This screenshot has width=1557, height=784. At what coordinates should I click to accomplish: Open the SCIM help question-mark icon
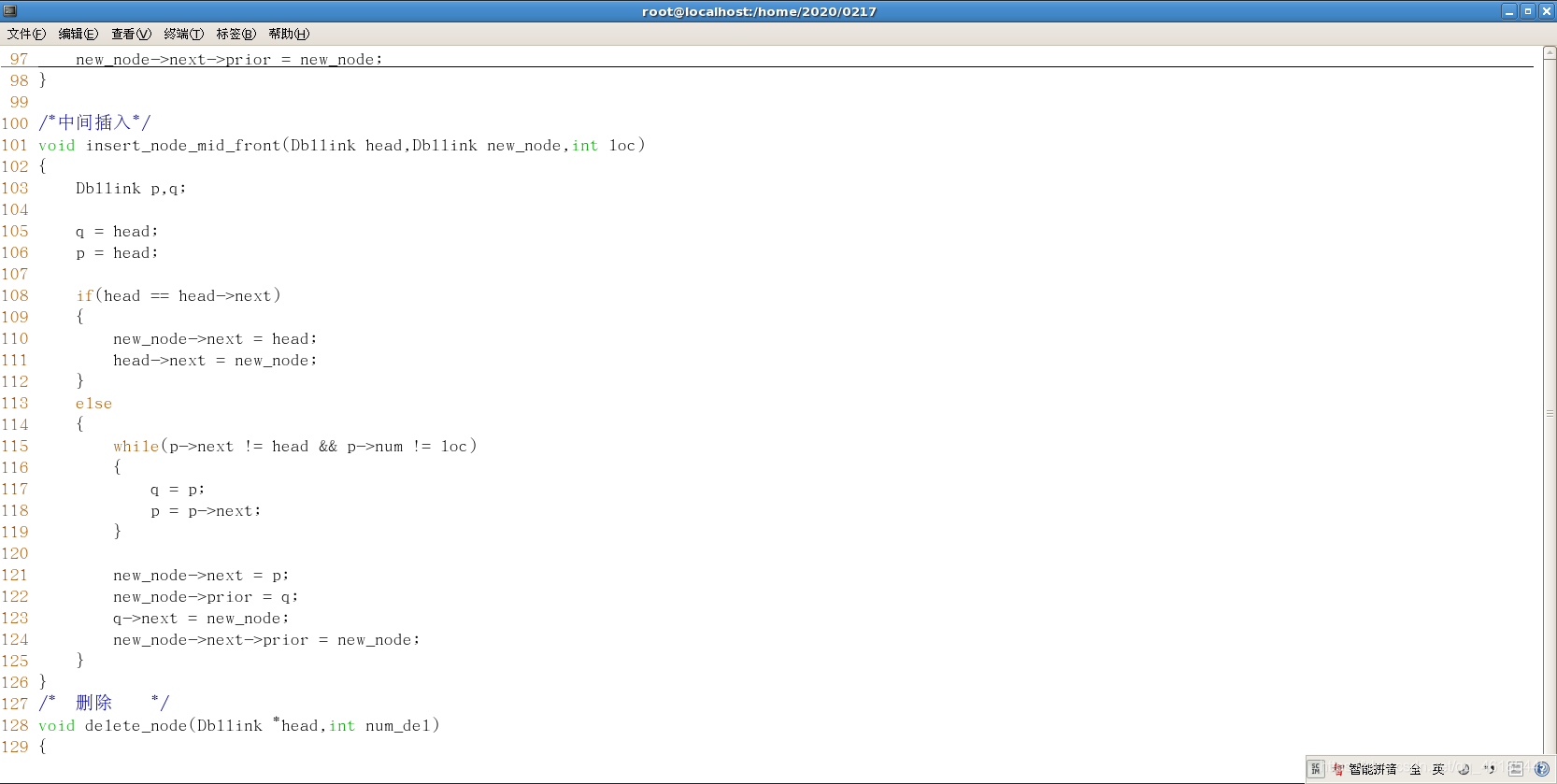point(1542,769)
